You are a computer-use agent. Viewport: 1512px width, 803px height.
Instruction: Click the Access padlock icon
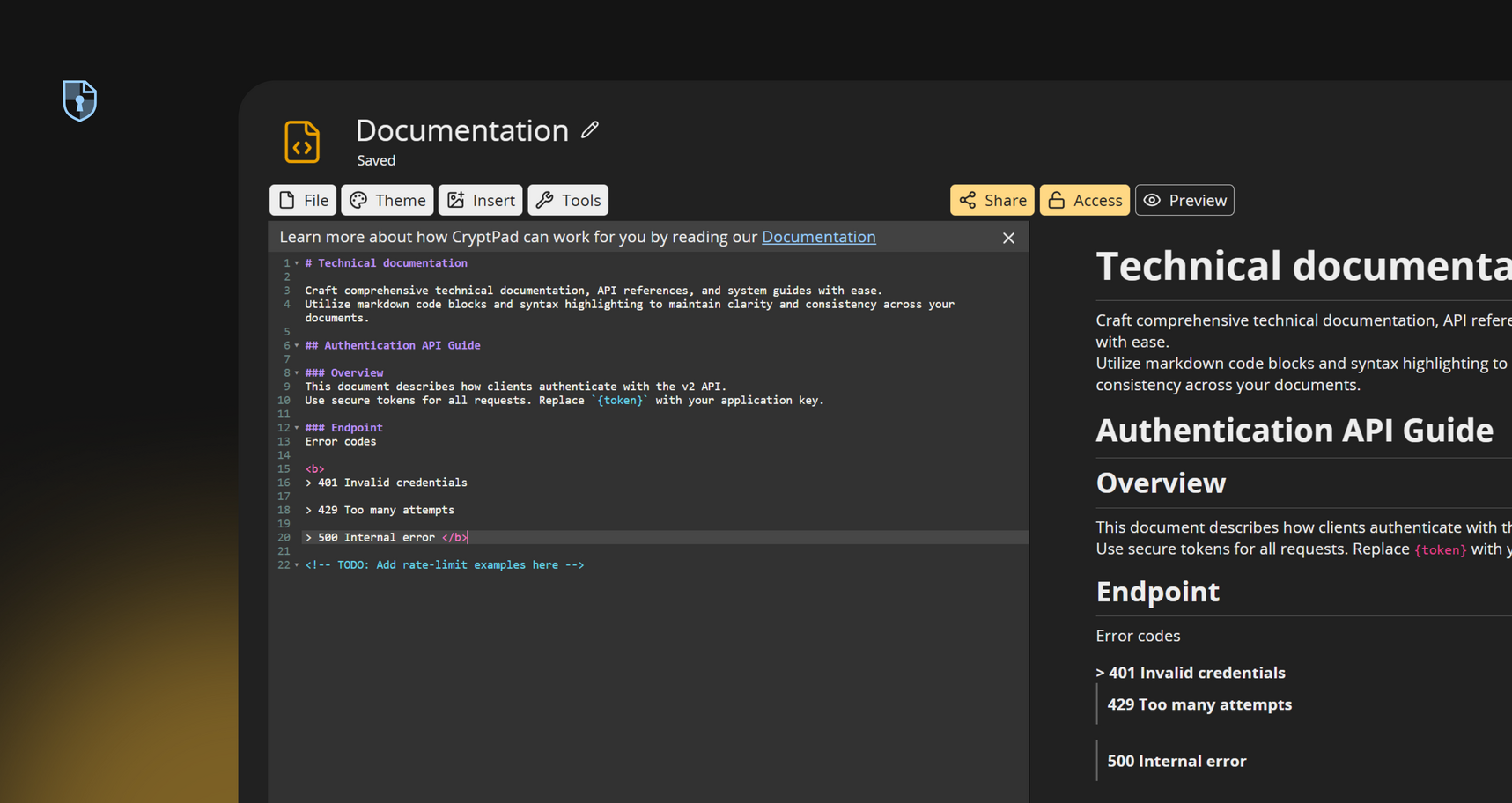1057,200
